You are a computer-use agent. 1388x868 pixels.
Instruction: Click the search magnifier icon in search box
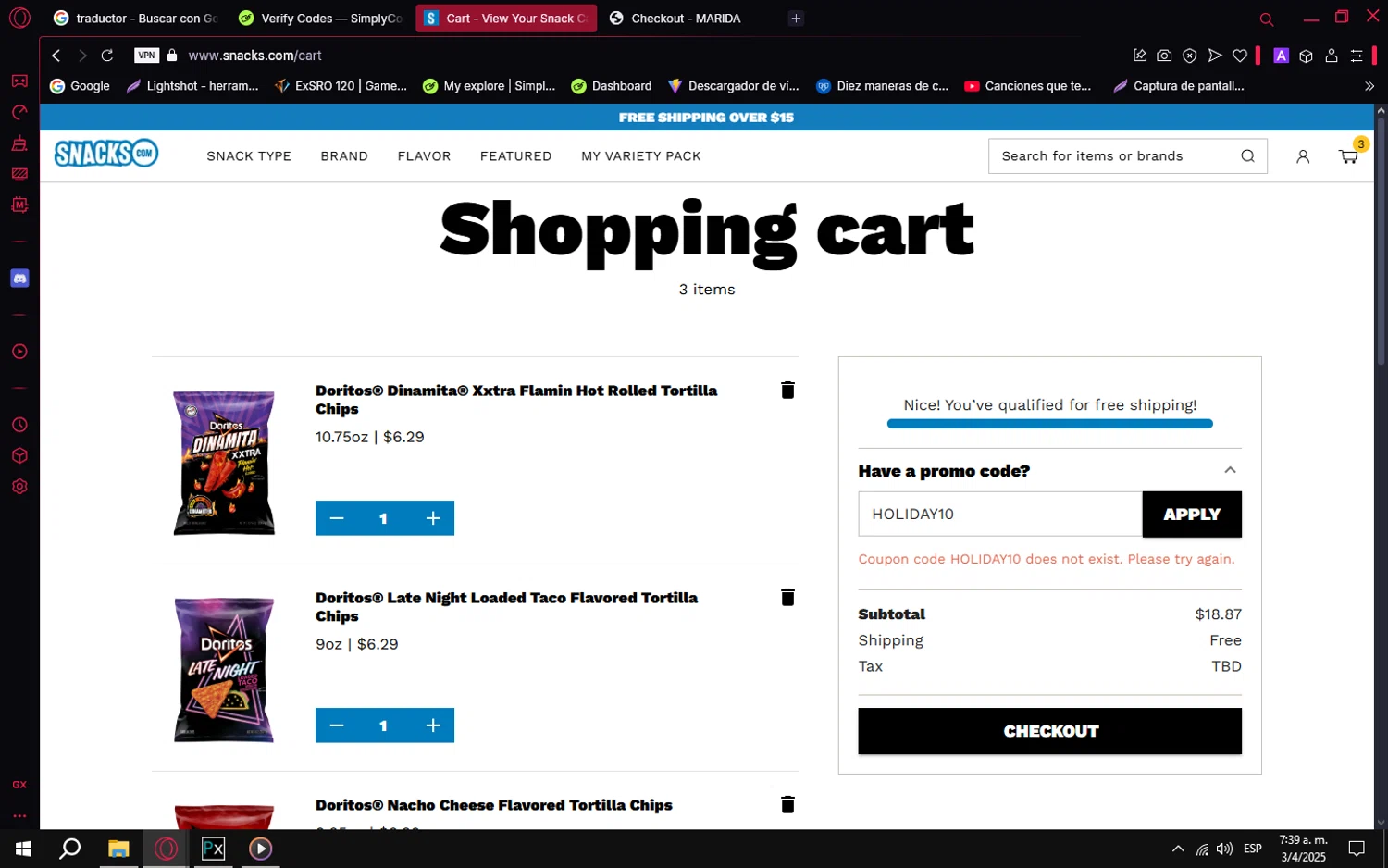click(1247, 155)
